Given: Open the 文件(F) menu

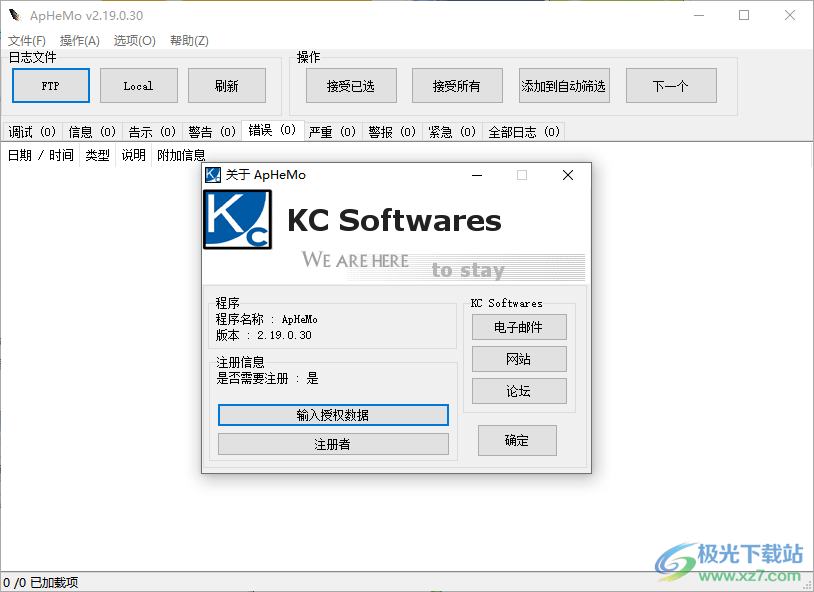Looking at the screenshot, I should coord(27,41).
